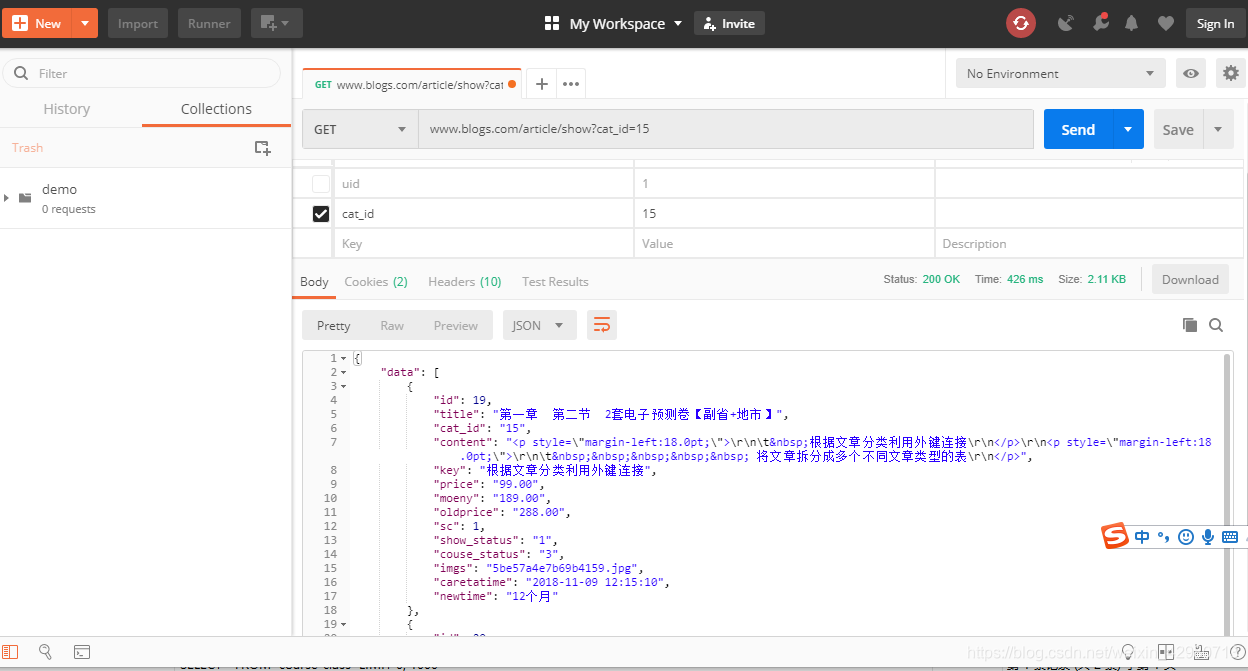Open the new window icon dropdown
Image resolution: width=1248 pixels, height=671 pixels.
(x=277, y=23)
